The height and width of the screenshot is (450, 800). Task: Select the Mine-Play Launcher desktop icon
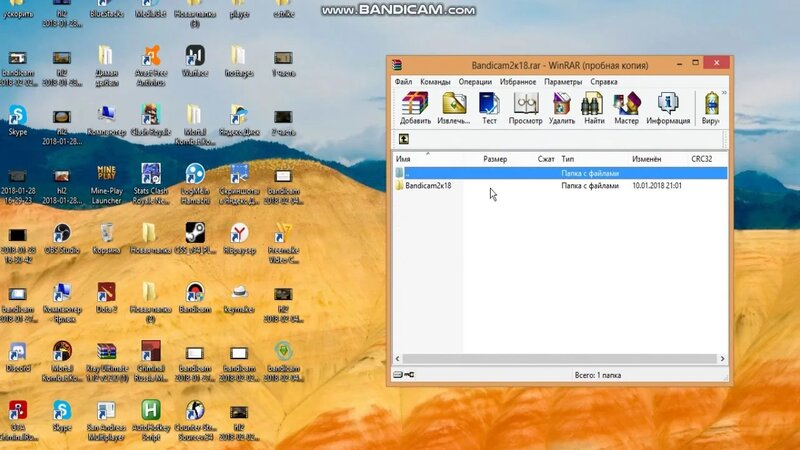point(106,185)
